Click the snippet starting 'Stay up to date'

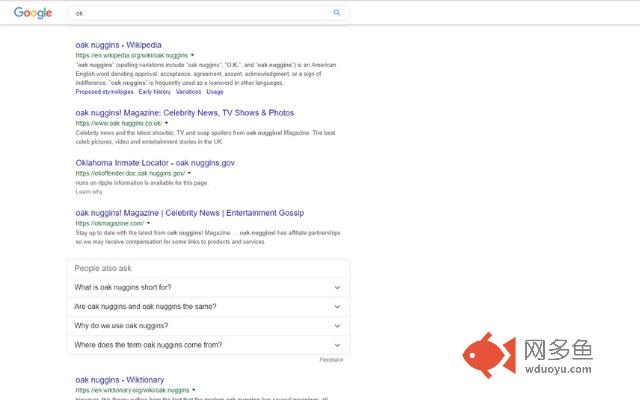pyautogui.click(x=208, y=237)
